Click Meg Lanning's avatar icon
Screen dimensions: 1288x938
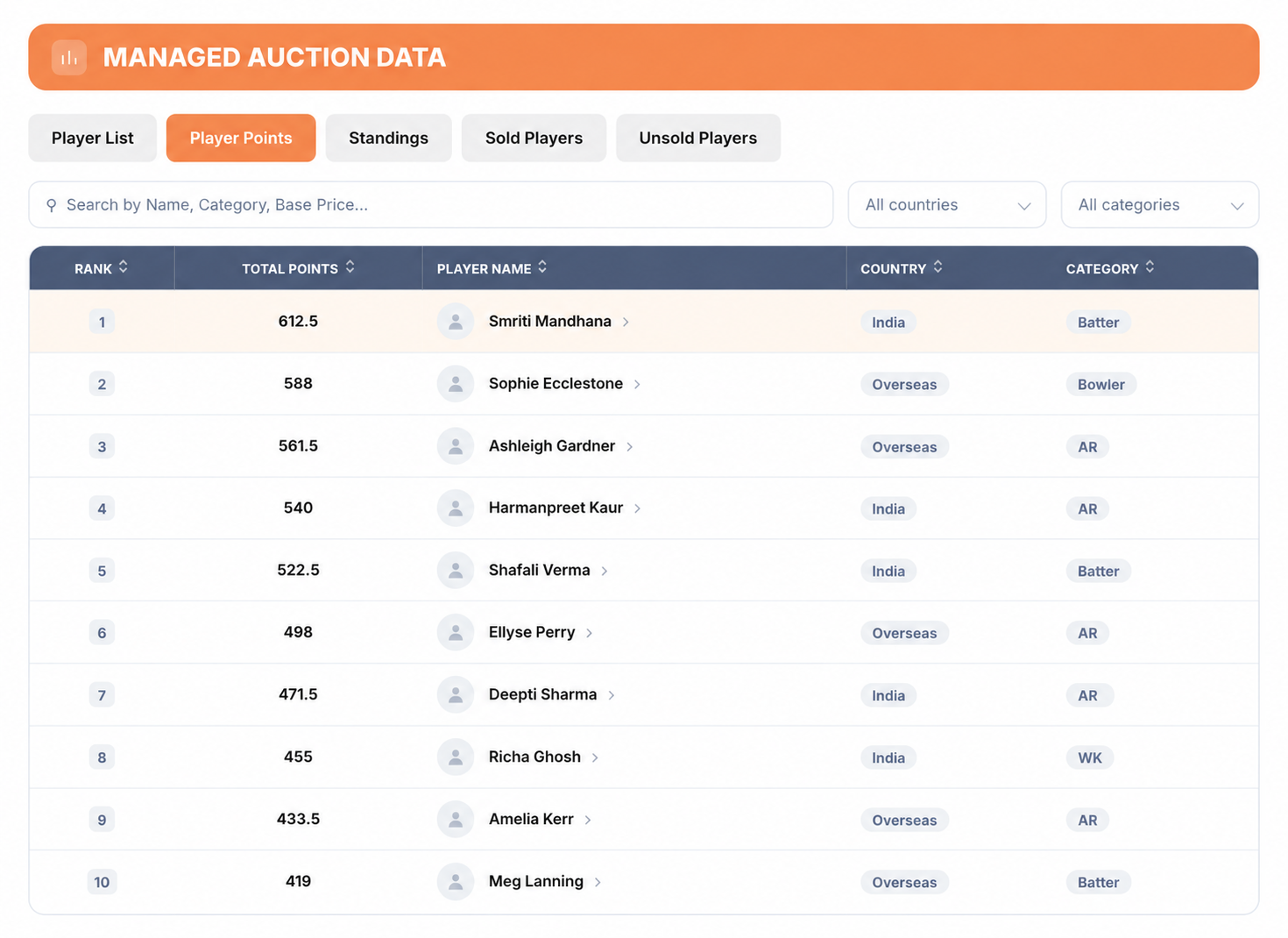tap(456, 882)
